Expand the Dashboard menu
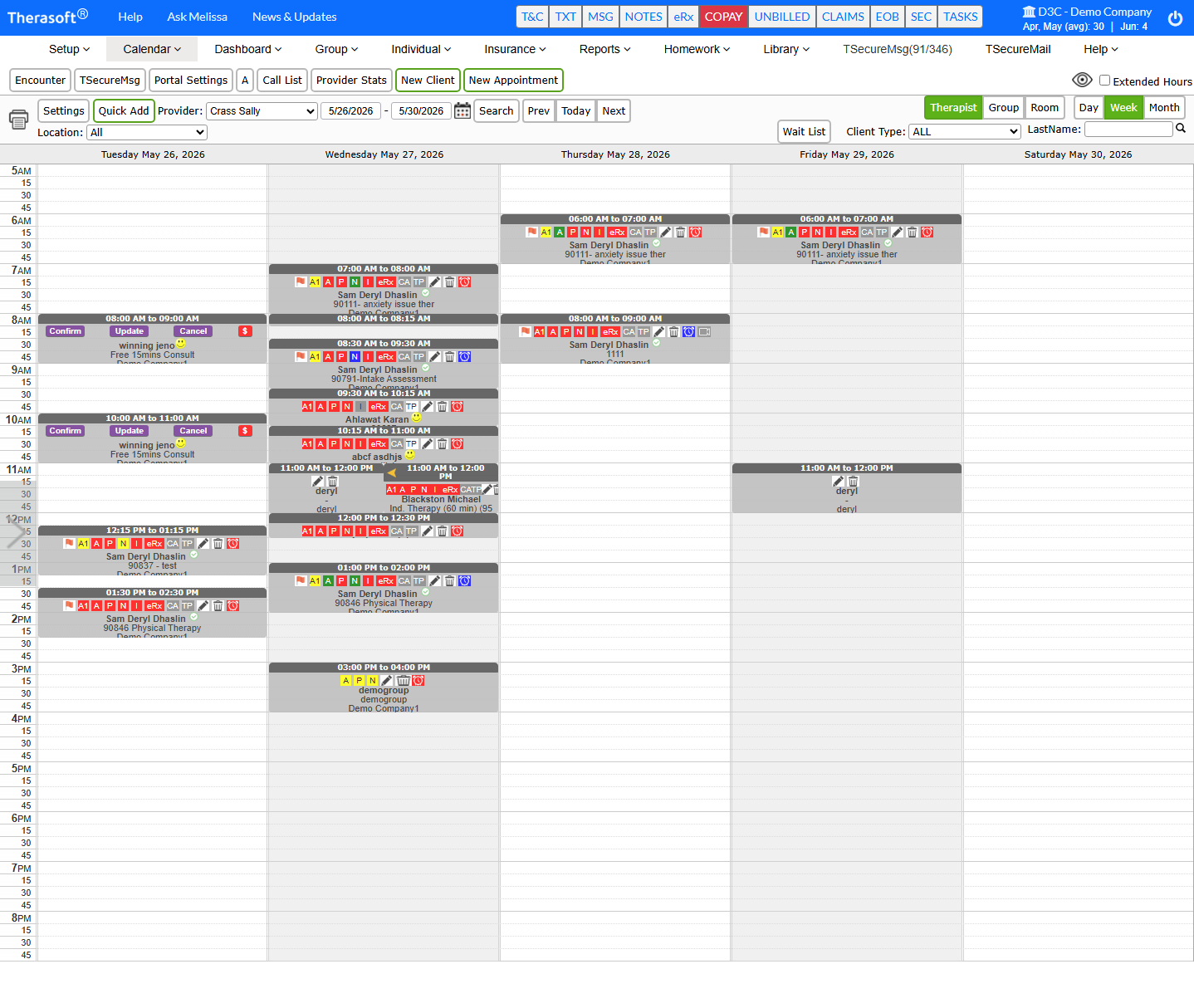 [248, 49]
